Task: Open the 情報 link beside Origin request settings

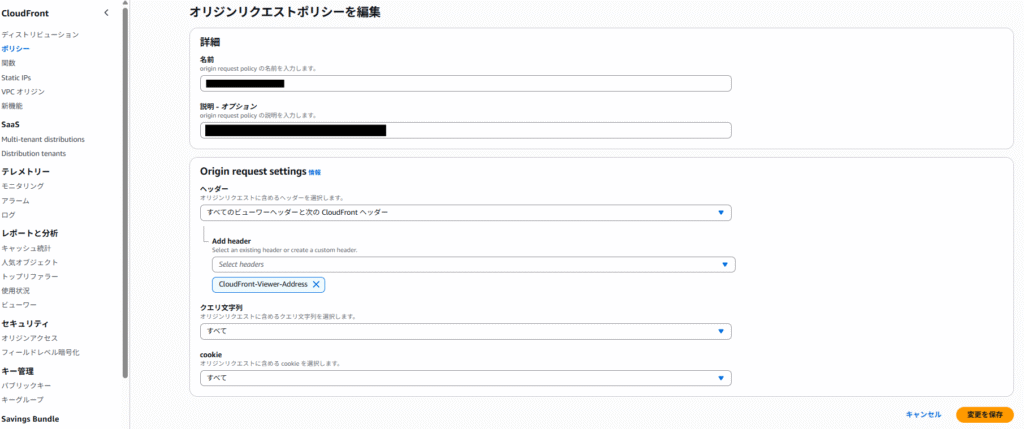Action: point(315,173)
